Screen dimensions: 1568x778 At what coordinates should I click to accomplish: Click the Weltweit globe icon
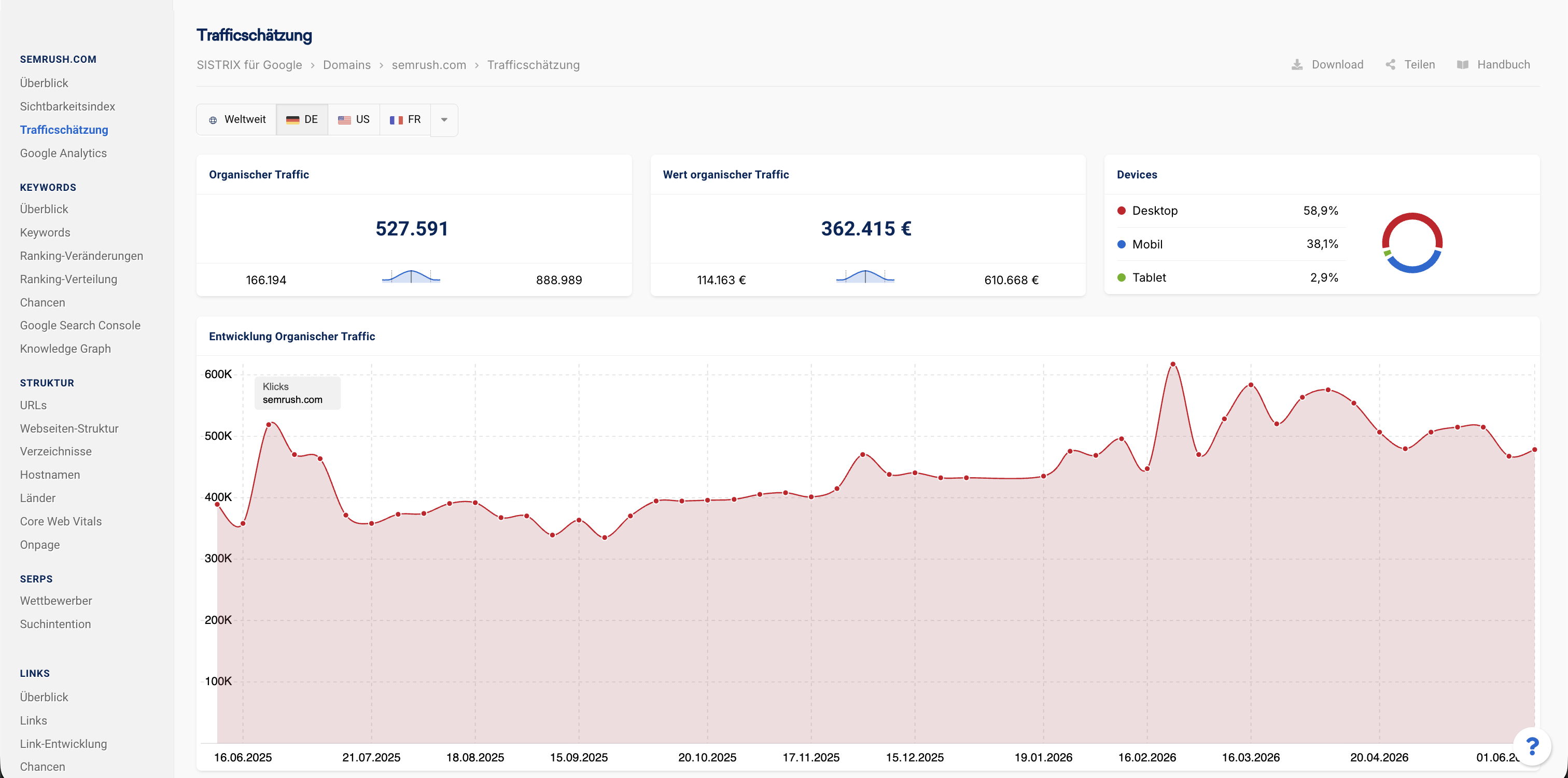213,120
